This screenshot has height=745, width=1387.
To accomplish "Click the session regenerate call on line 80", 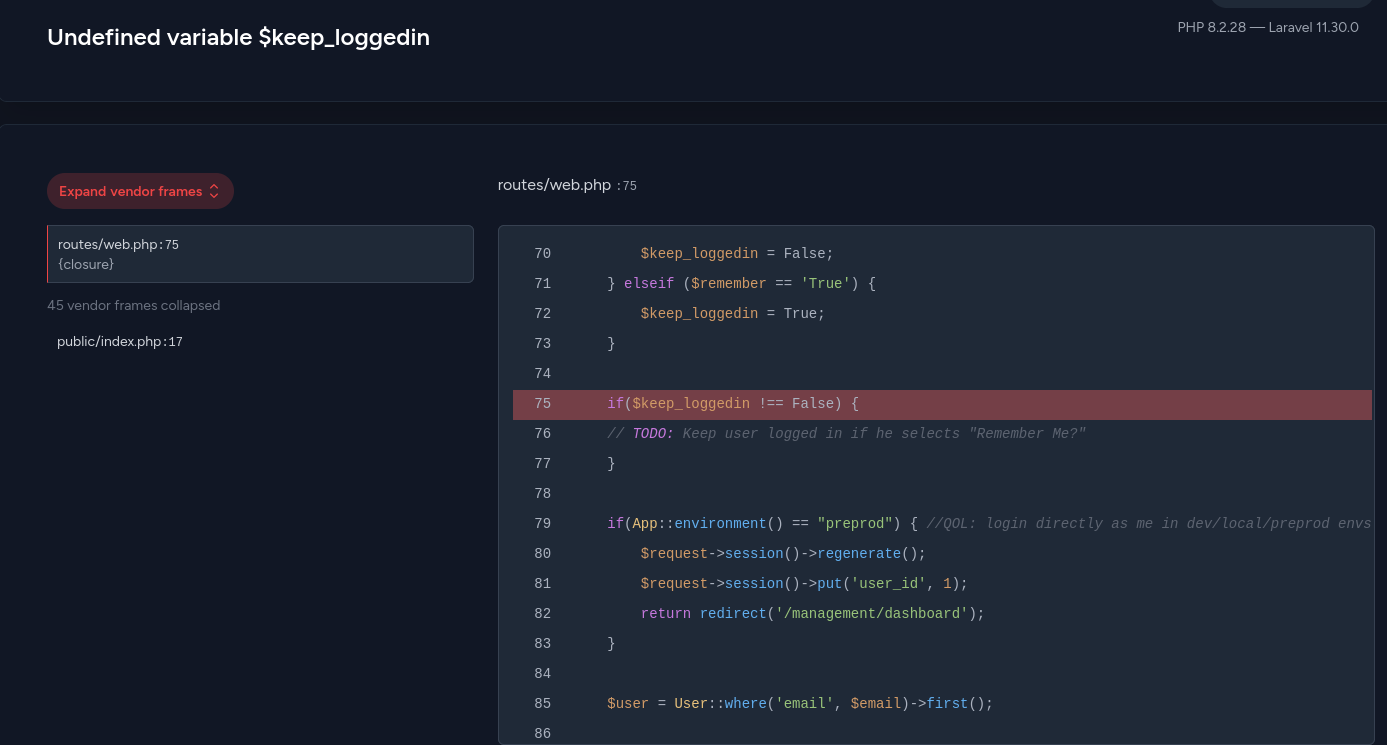I will pyautogui.click(x=783, y=554).
